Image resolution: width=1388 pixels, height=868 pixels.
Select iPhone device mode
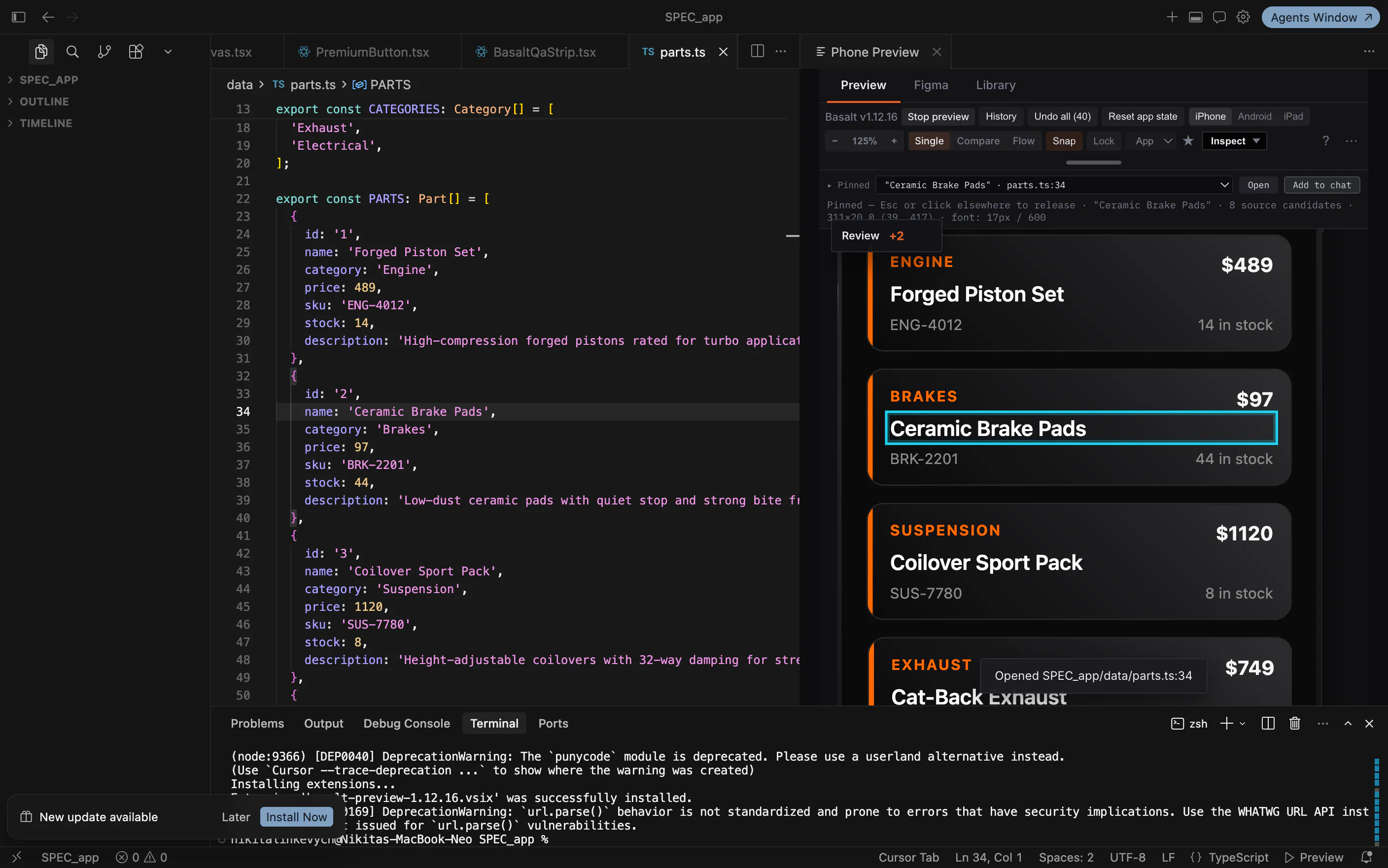click(x=1210, y=117)
